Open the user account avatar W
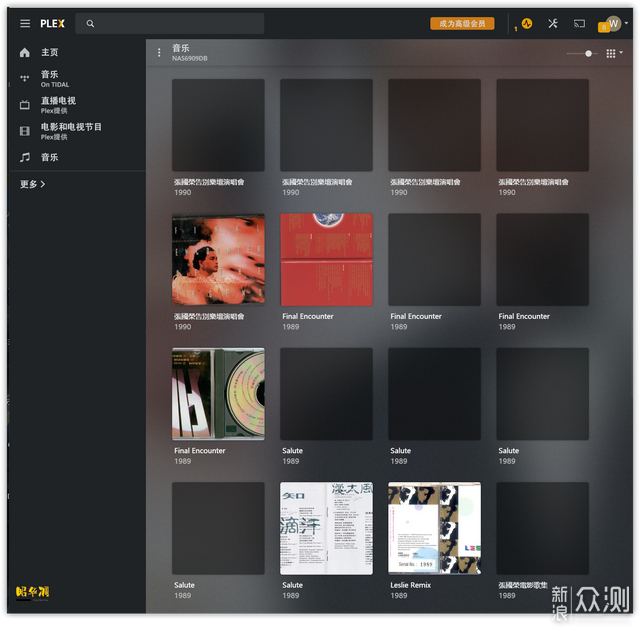This screenshot has width=640, height=631. coord(613,23)
